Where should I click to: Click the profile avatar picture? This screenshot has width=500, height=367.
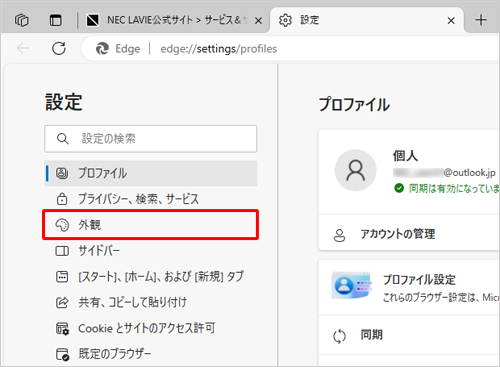point(356,170)
